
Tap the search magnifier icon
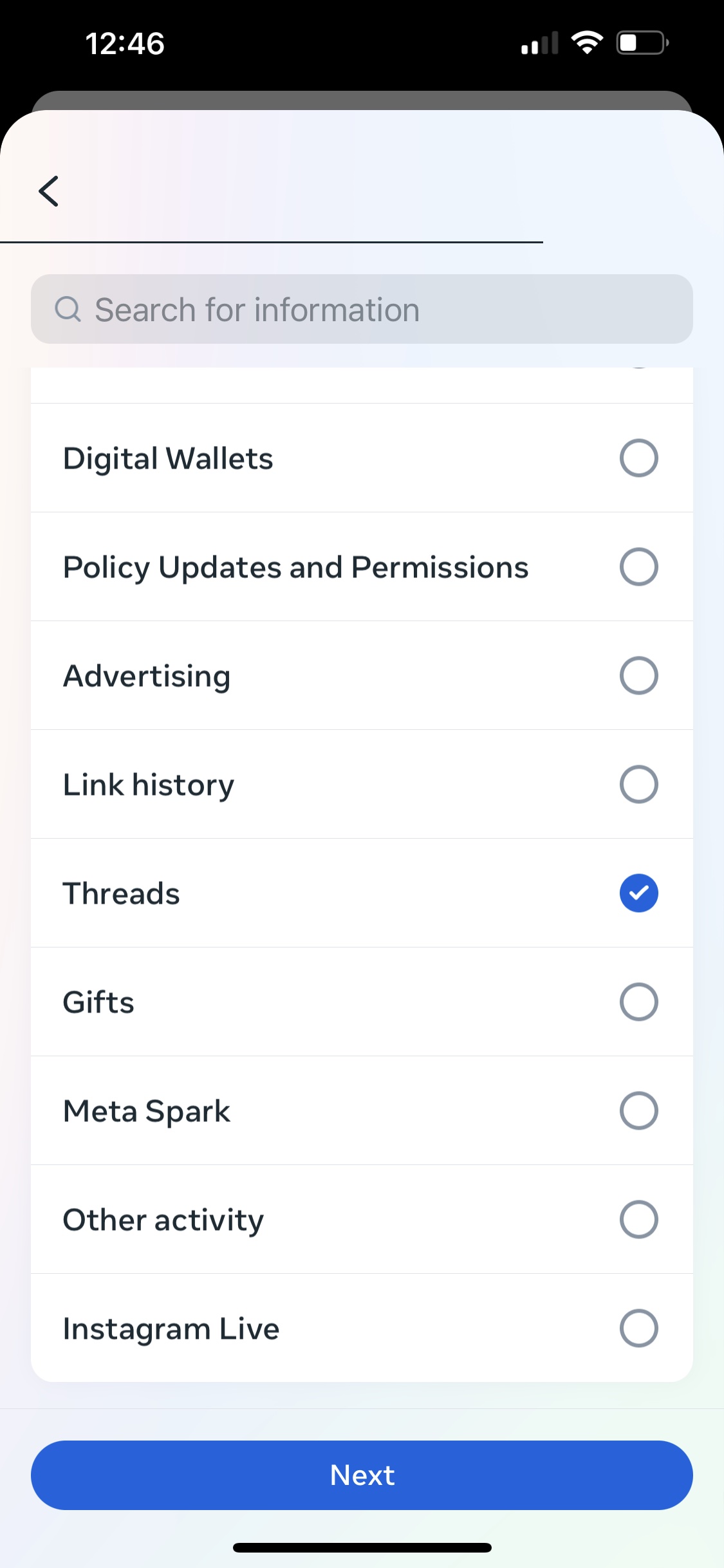68,309
